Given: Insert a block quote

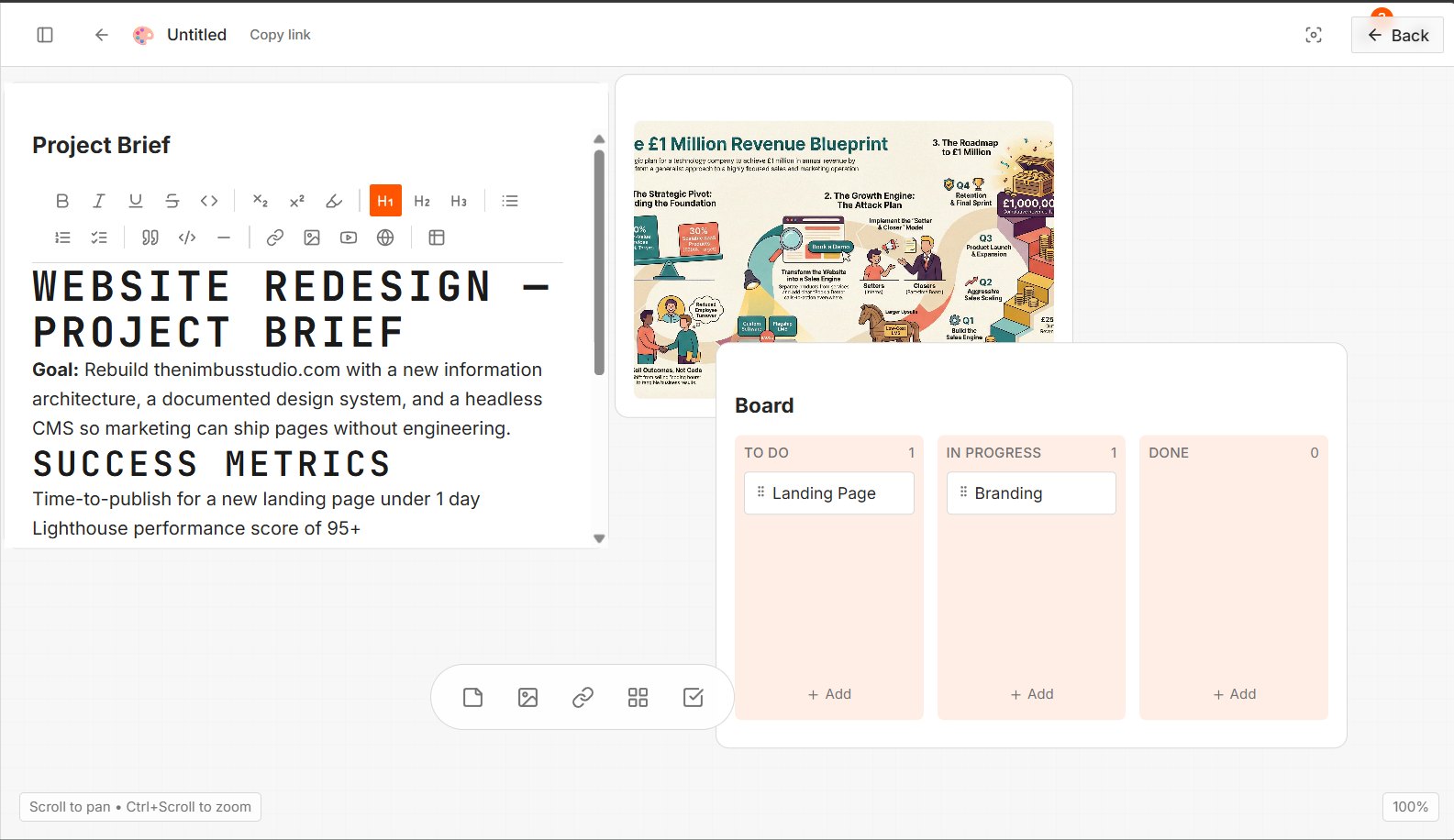Looking at the screenshot, I should click(x=150, y=238).
